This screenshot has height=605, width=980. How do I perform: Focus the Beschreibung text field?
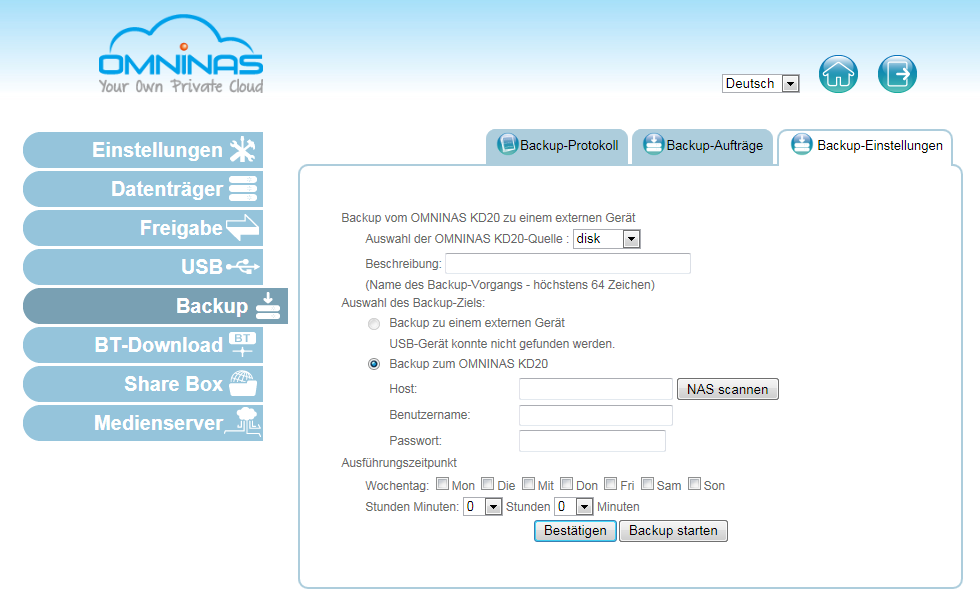click(x=568, y=263)
